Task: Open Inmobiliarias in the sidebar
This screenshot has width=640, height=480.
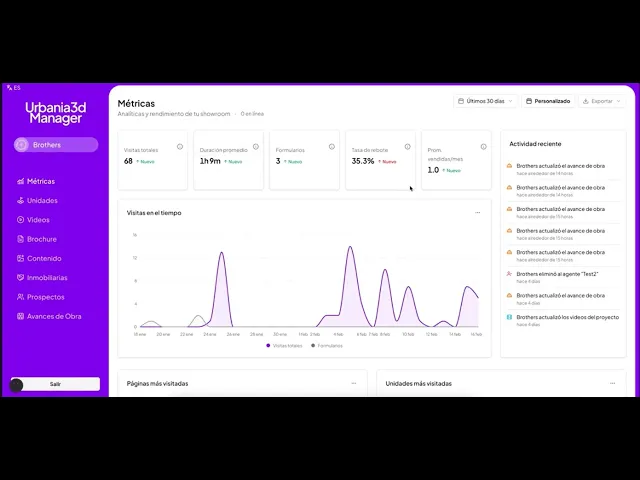Action: [42, 278]
